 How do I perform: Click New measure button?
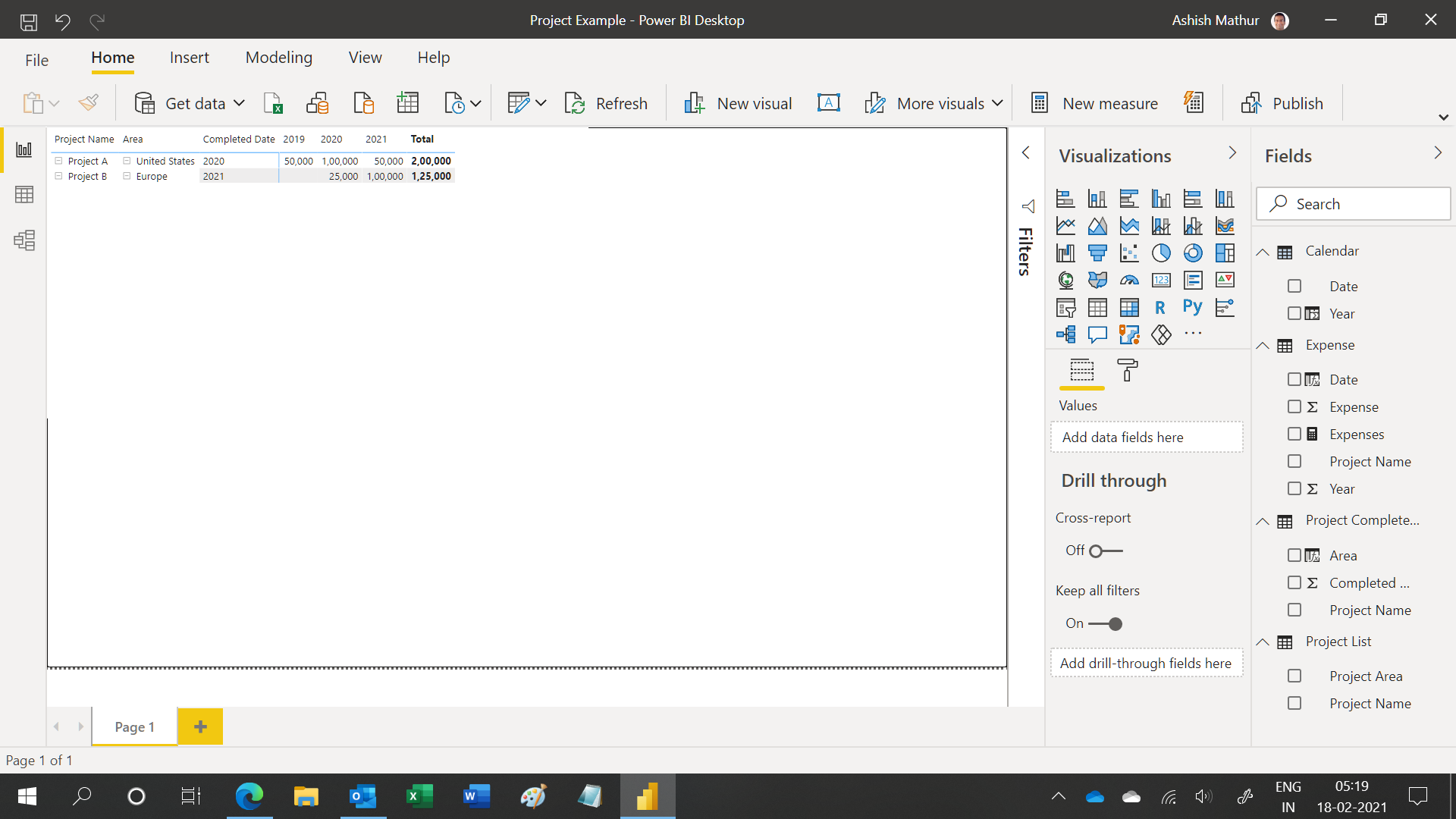(x=1094, y=103)
